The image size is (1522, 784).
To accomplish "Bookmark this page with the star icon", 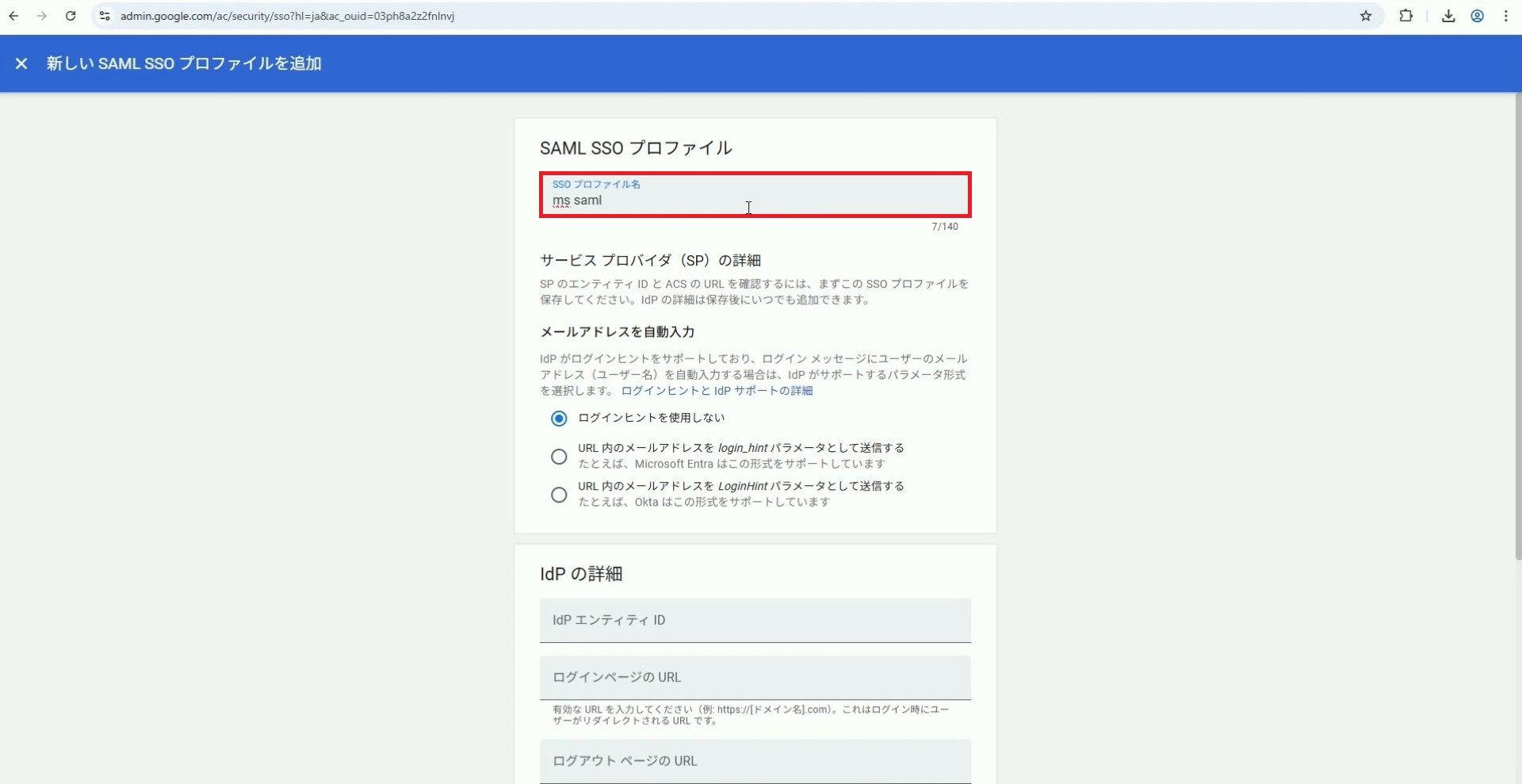I will point(1366,16).
